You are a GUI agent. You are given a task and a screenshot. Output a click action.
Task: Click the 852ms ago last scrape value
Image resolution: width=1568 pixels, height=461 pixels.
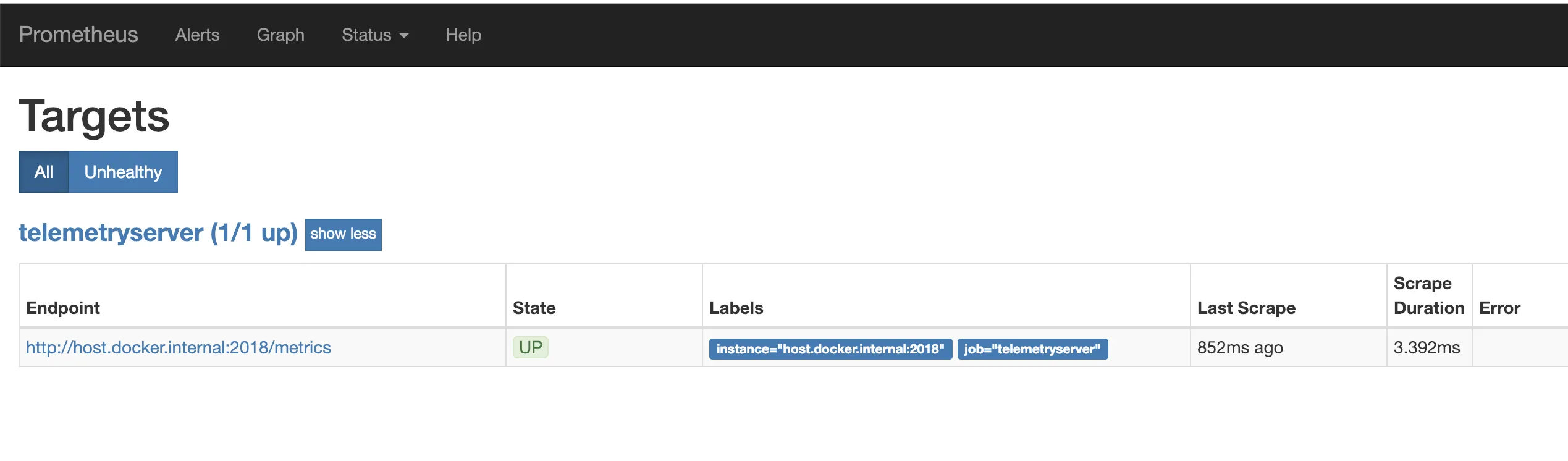point(1240,347)
